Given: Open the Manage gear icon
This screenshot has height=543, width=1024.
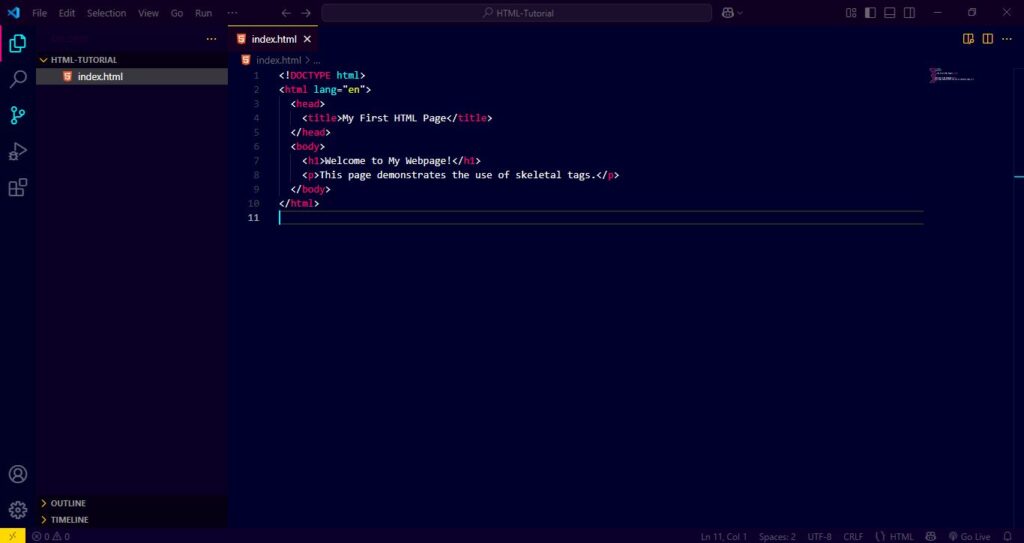Looking at the screenshot, I should pos(18,510).
